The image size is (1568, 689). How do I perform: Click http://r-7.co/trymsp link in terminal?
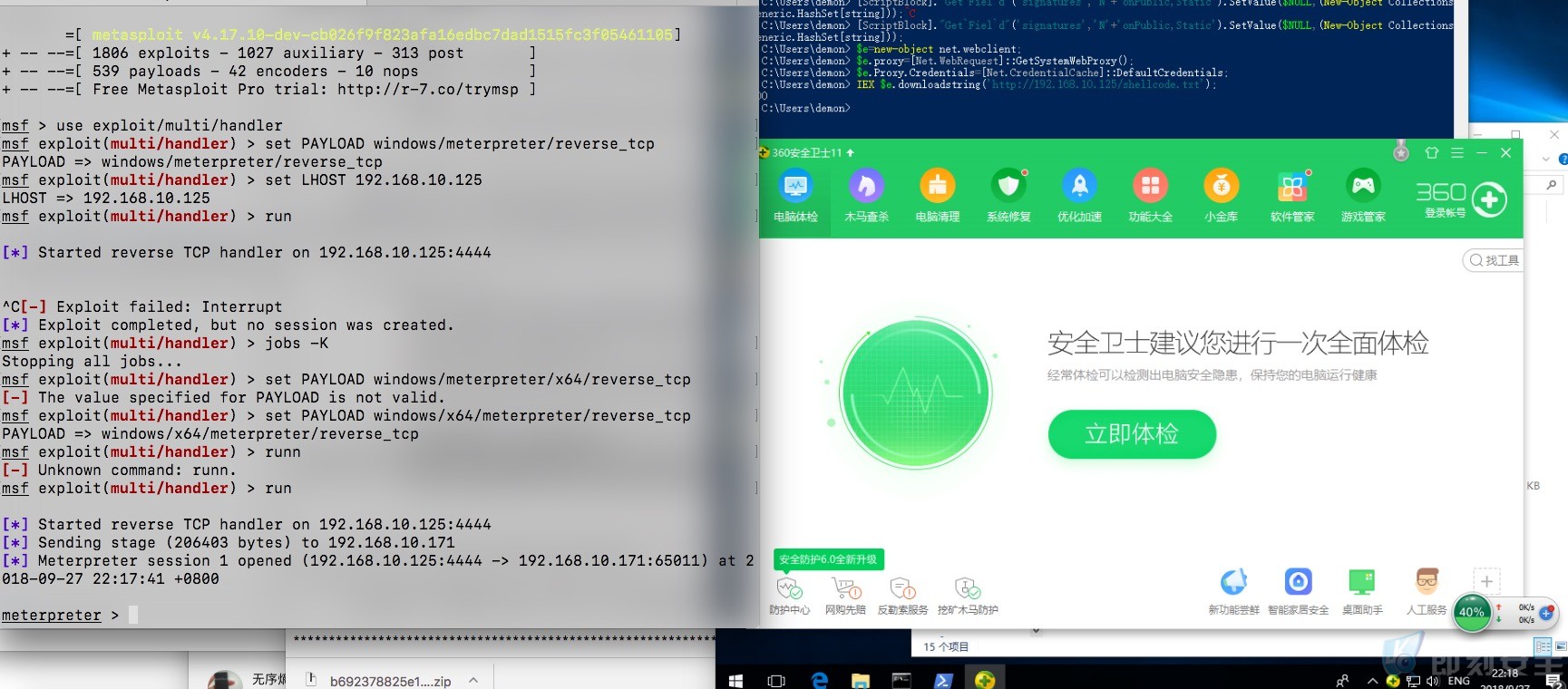tap(428, 90)
